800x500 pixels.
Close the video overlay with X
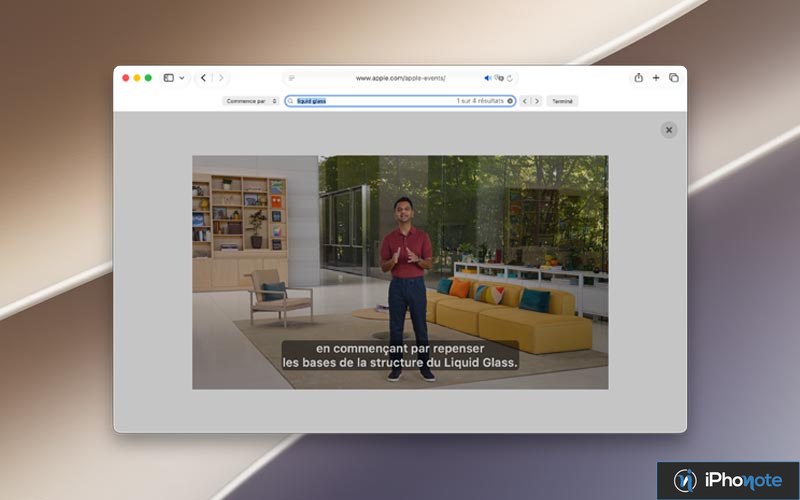pos(669,130)
